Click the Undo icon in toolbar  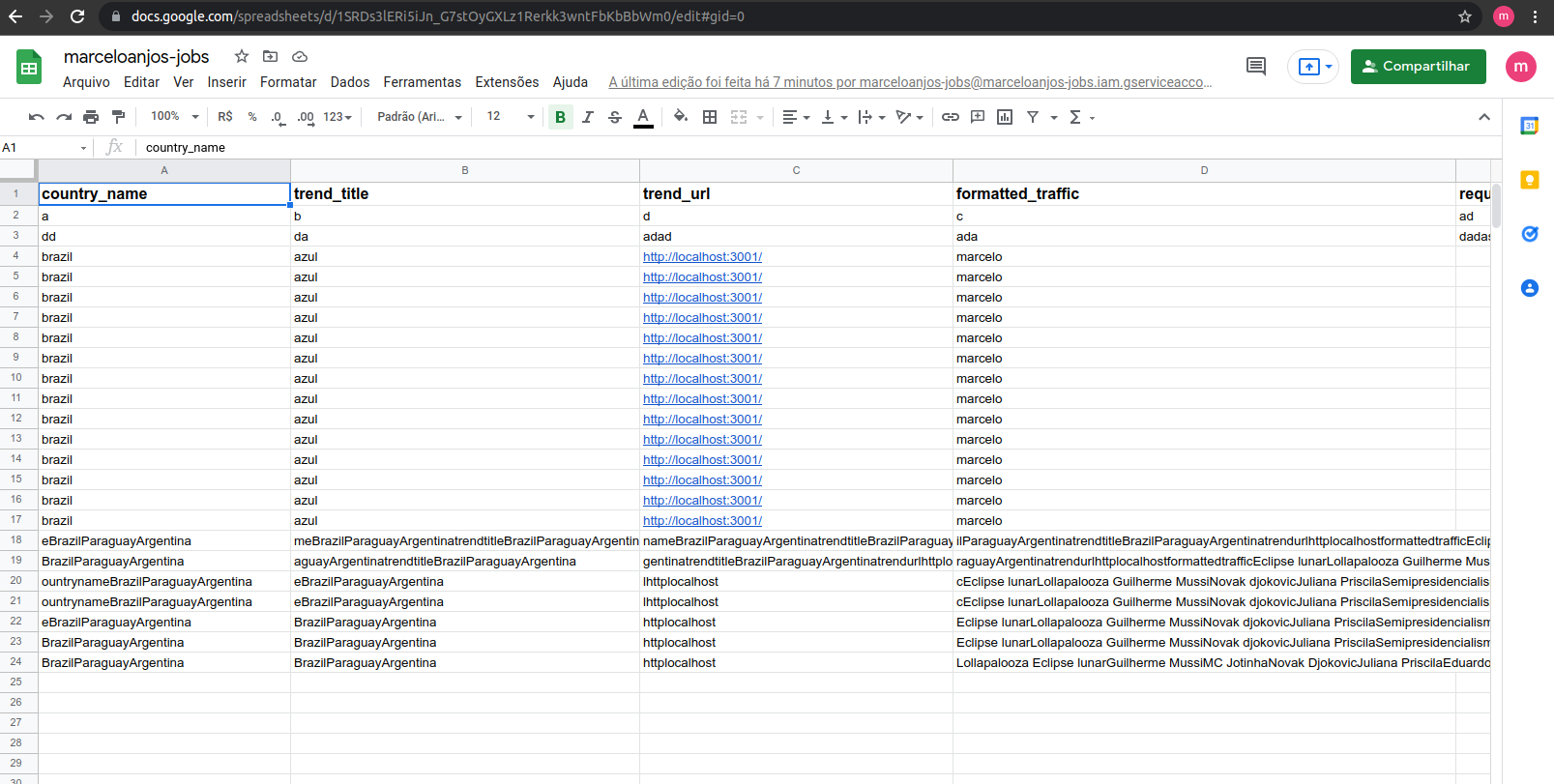coord(37,117)
